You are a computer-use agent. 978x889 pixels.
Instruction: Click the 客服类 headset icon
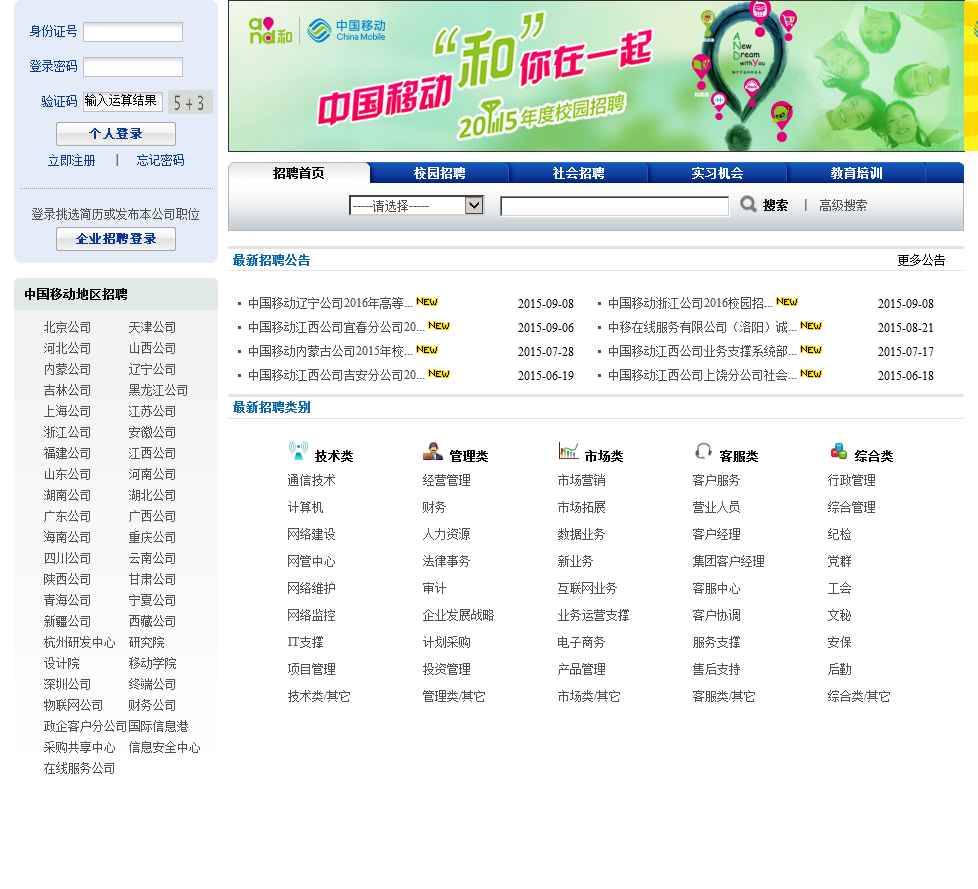pos(703,450)
